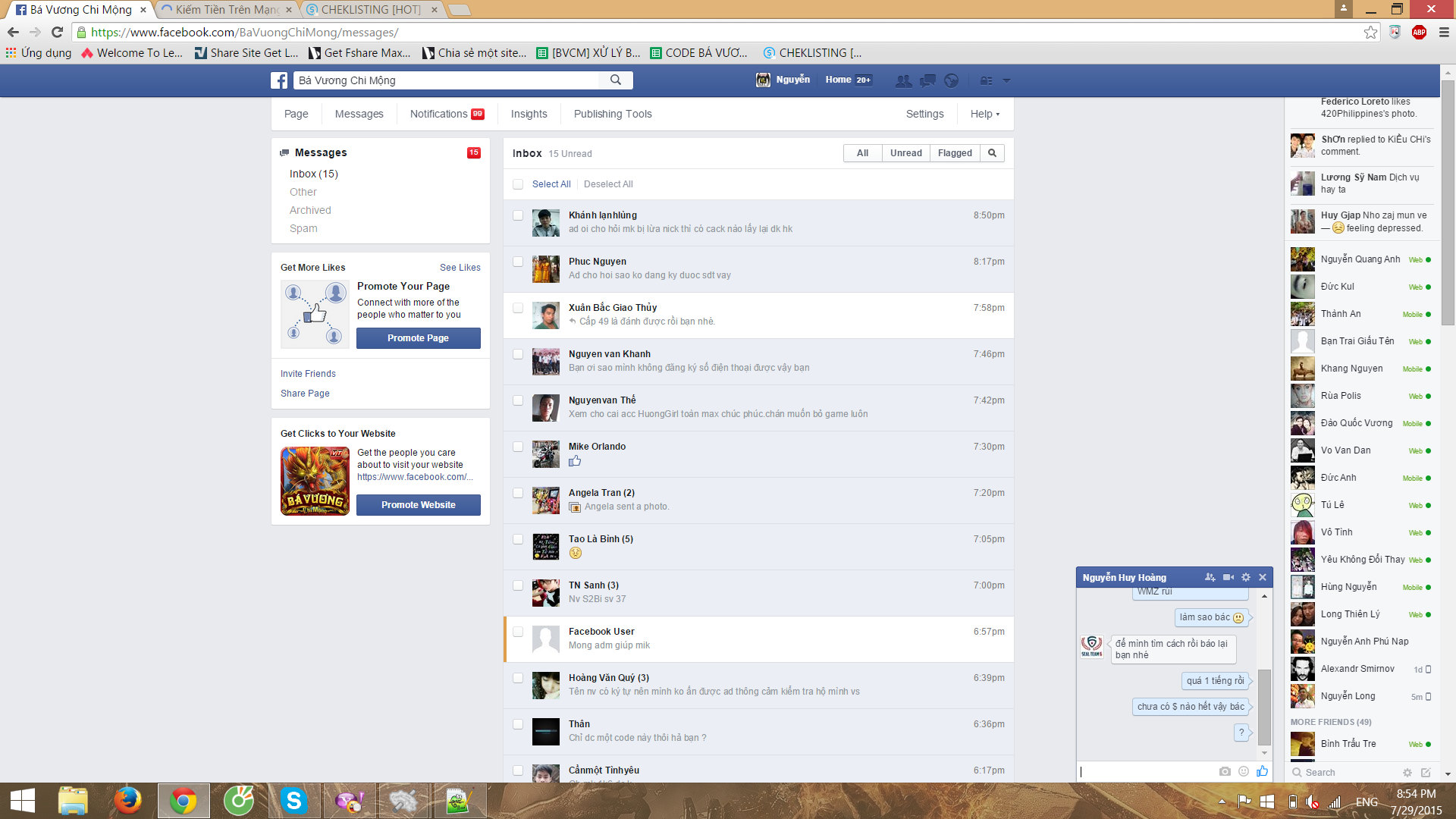Send thumbs-up like in chat window

coord(1262,771)
